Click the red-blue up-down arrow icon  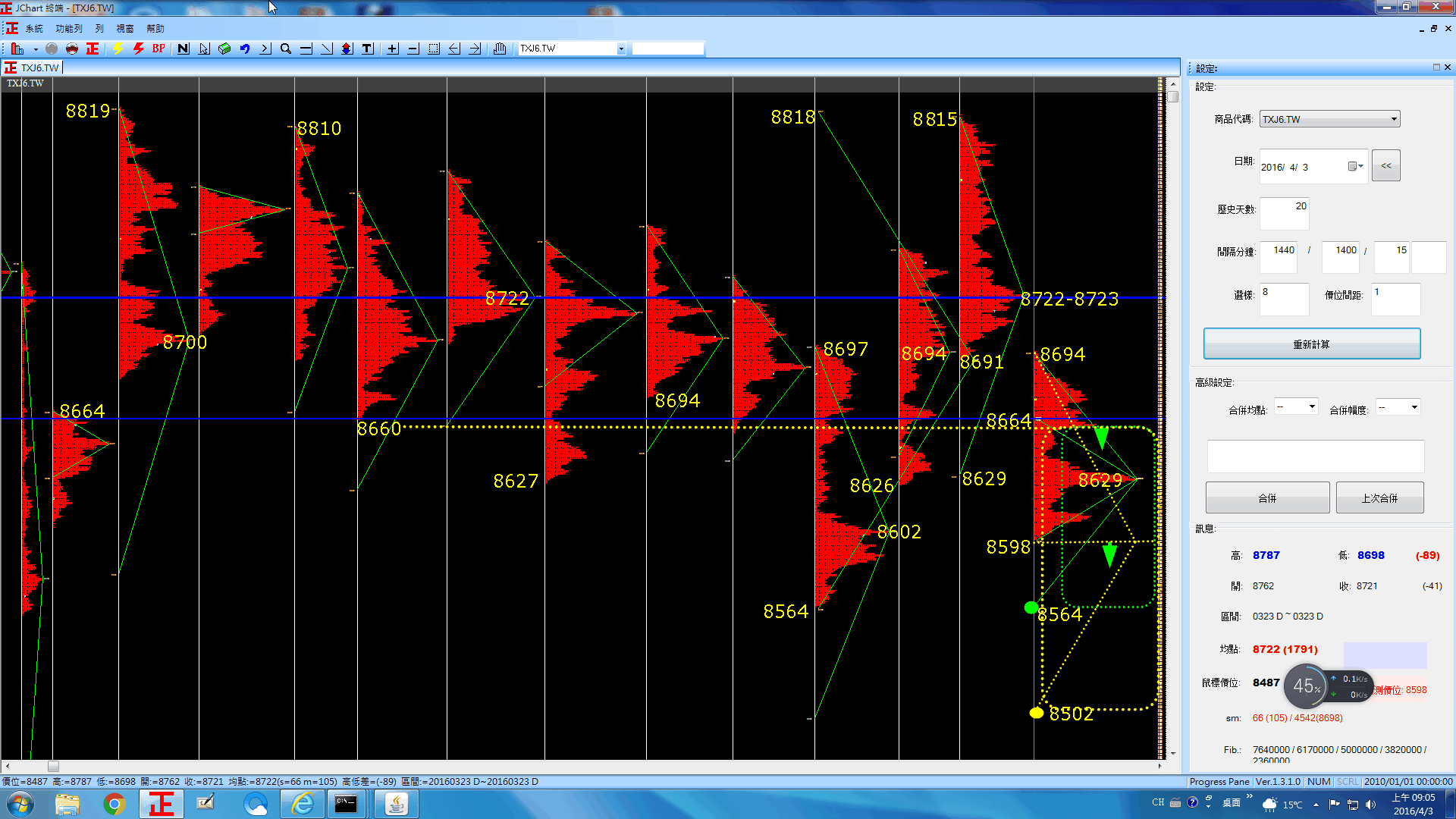tap(347, 49)
